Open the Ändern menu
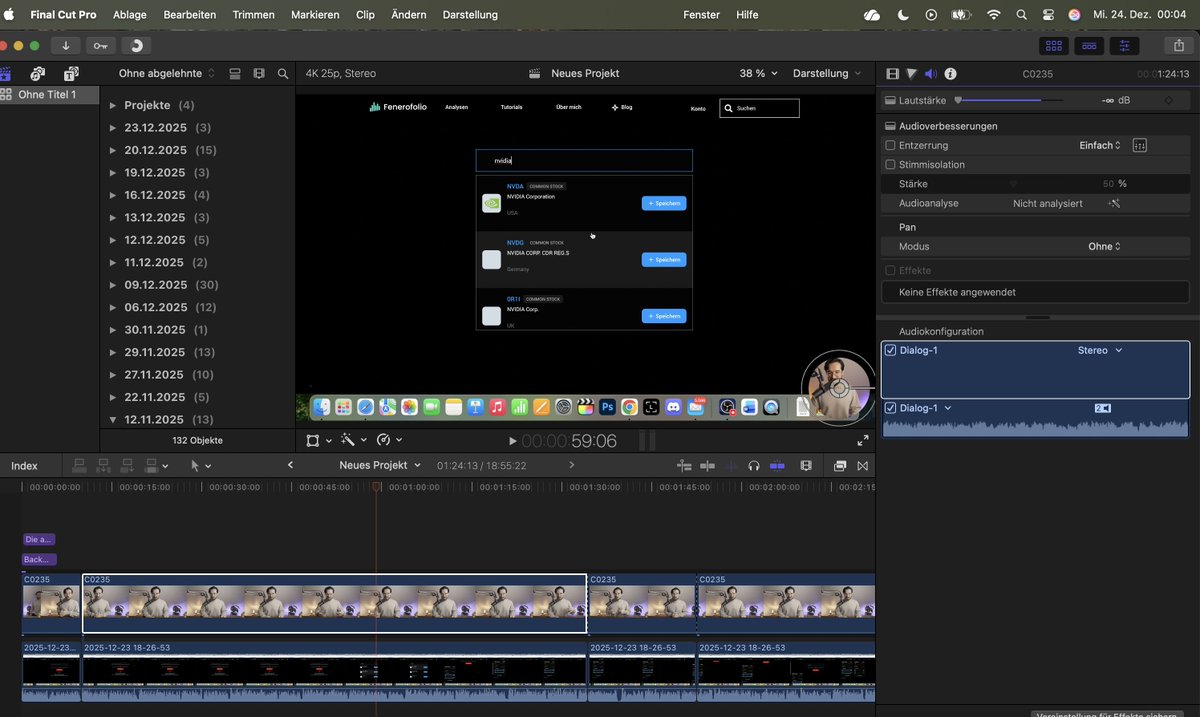 pos(408,15)
